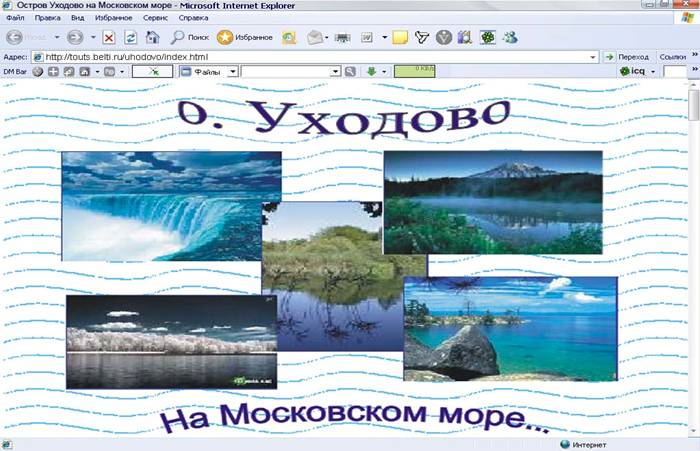700x451 pixels.
Task: Click the Edit with Word icon
Action: tap(367, 38)
